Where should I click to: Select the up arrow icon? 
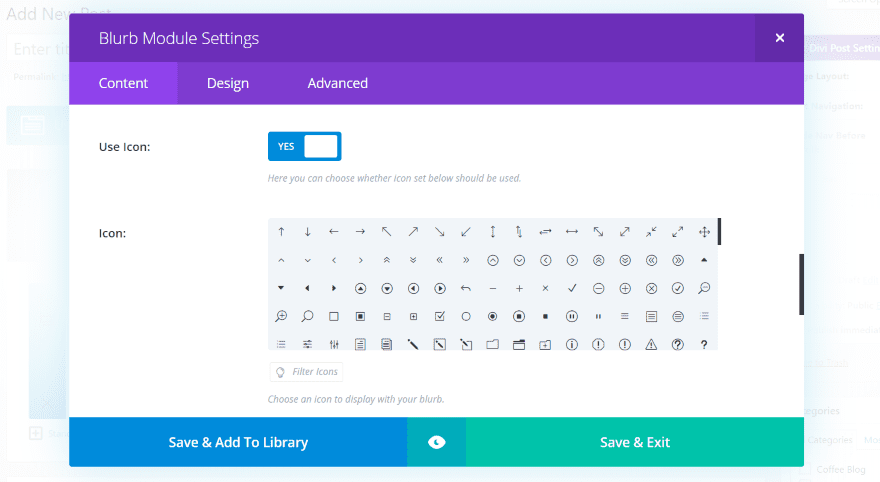(281, 232)
